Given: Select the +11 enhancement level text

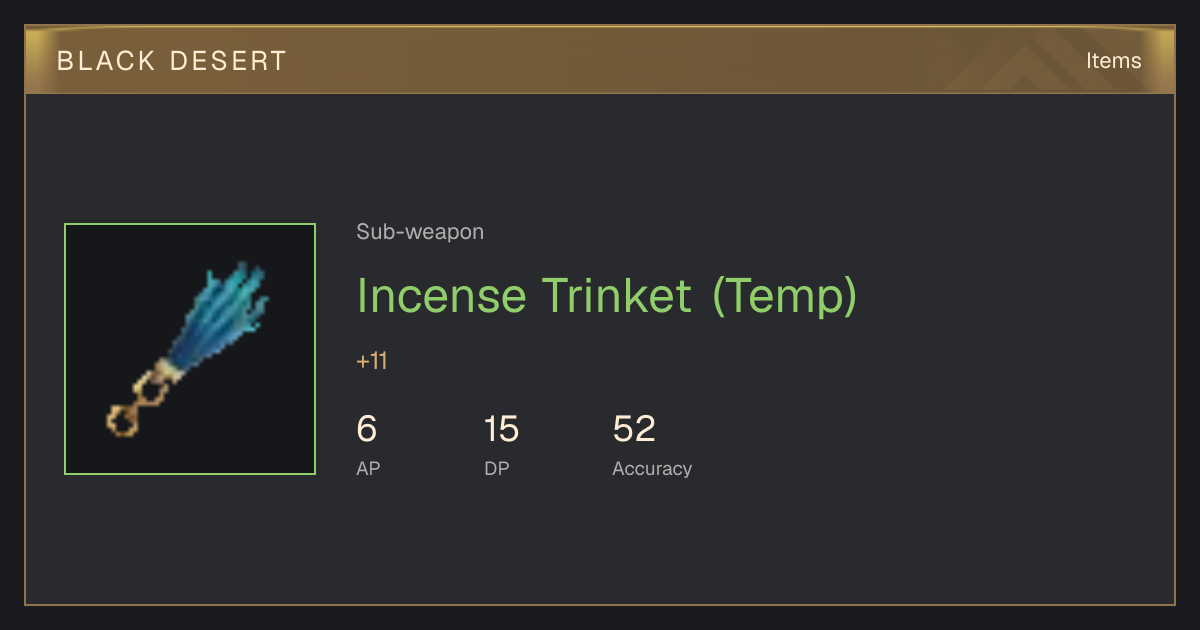Looking at the screenshot, I should click(372, 361).
